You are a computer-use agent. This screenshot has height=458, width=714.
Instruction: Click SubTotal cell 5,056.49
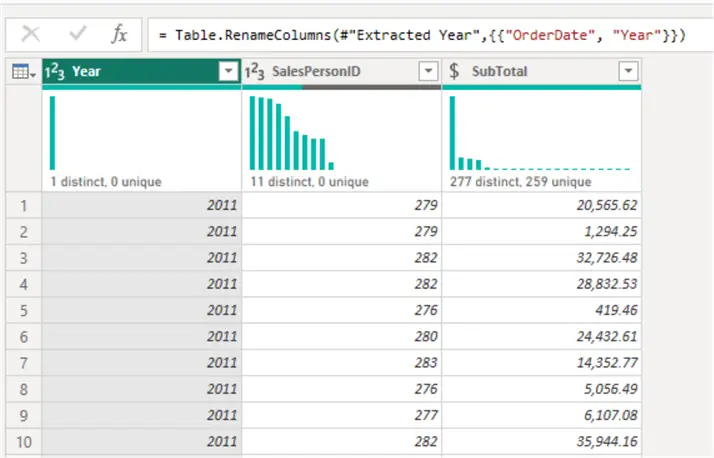[x=541, y=389]
